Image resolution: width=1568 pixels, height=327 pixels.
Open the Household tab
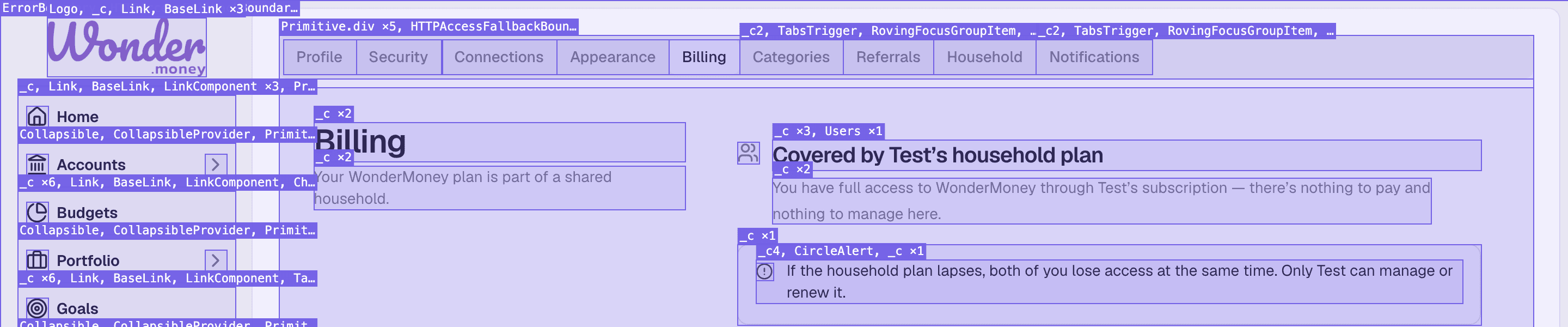tap(985, 57)
